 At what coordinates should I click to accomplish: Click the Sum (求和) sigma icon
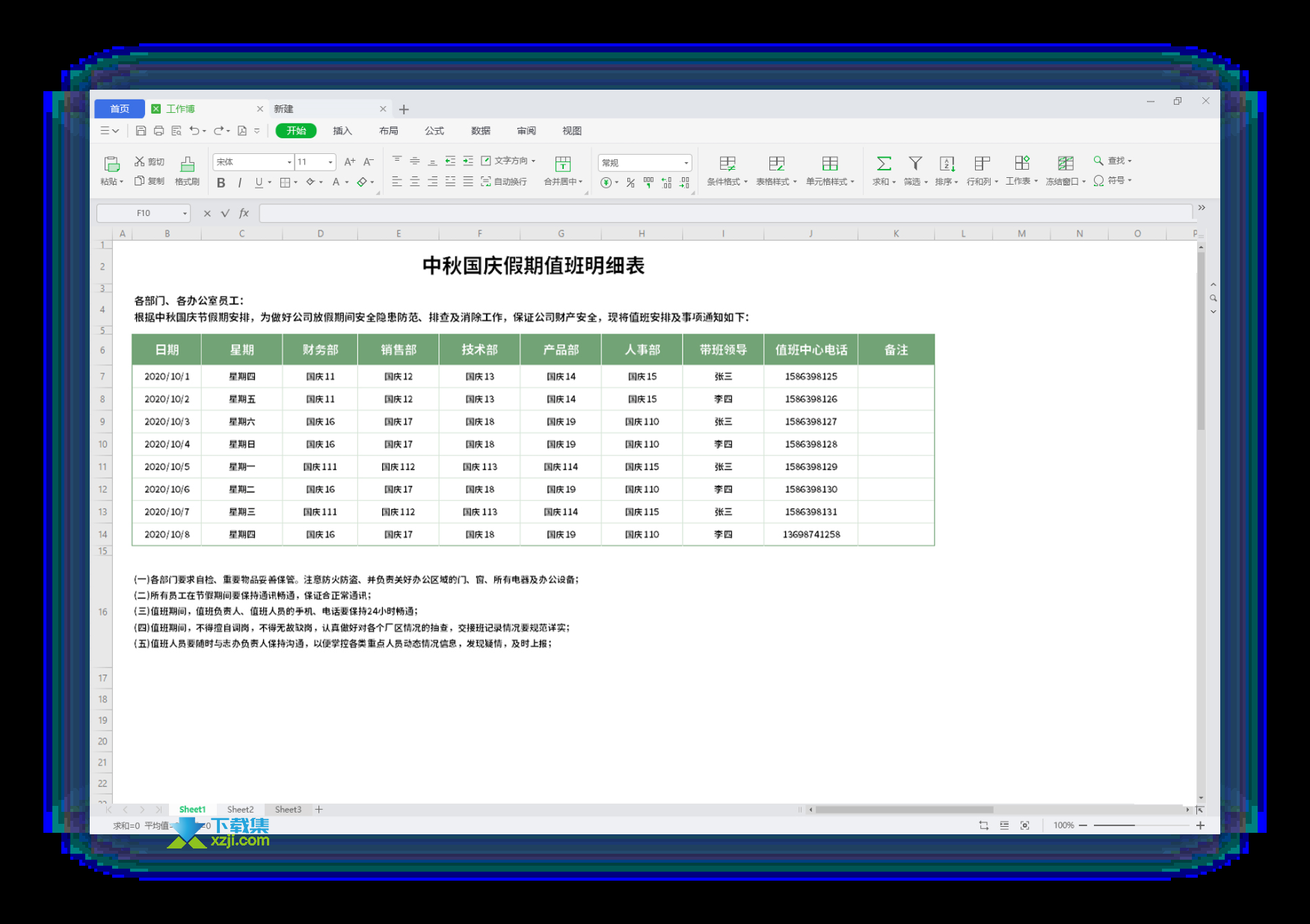(x=884, y=163)
